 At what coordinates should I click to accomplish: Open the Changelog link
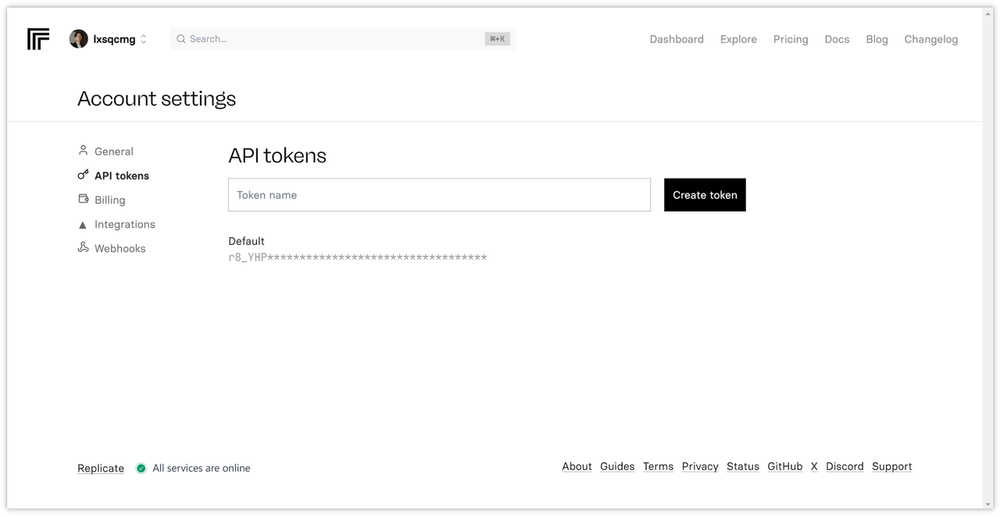pos(931,39)
